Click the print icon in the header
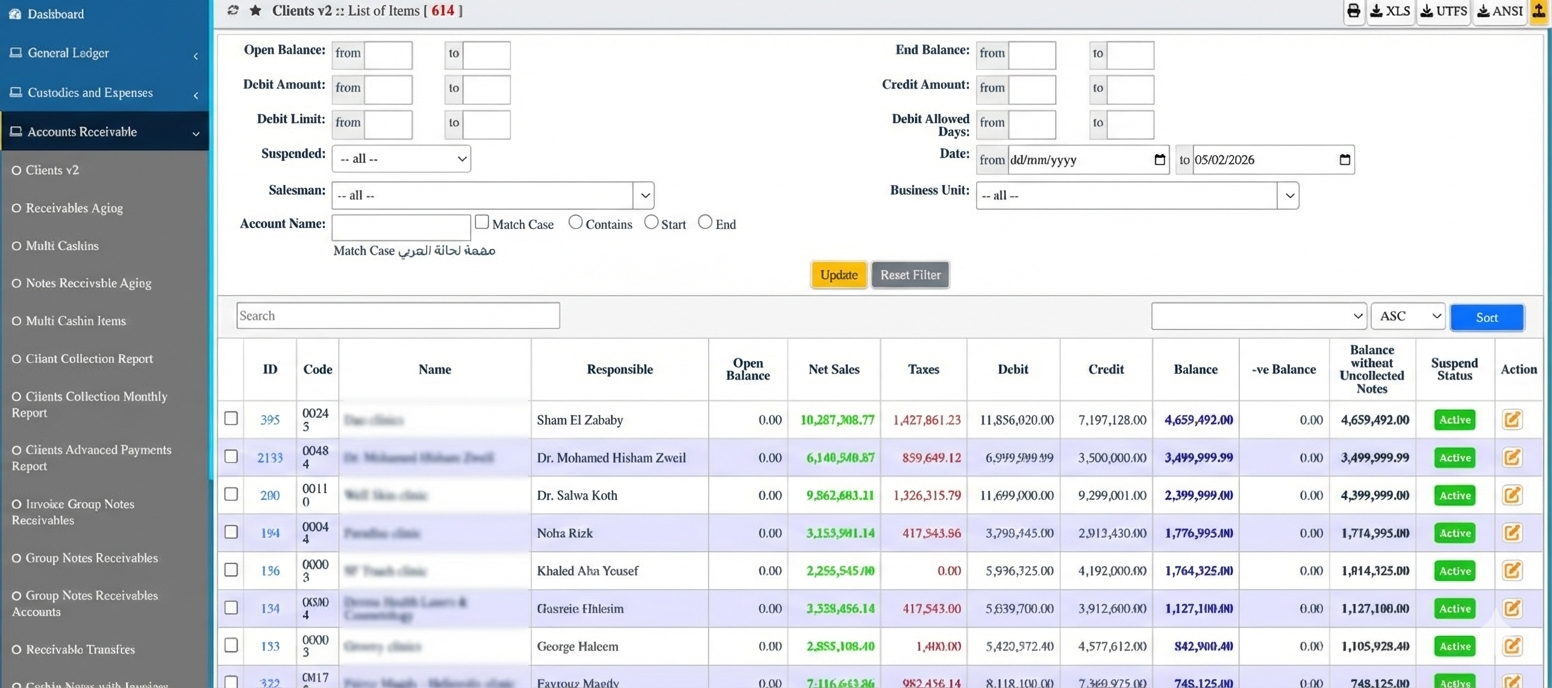Image resolution: width=1552 pixels, height=688 pixels. tap(1353, 11)
